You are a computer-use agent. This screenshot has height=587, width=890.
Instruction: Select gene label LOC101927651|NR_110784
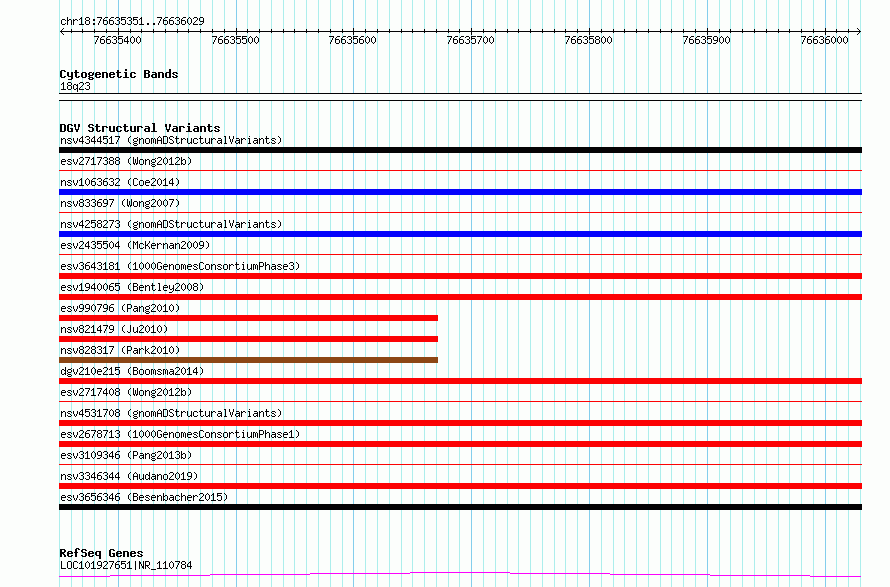(x=126, y=565)
